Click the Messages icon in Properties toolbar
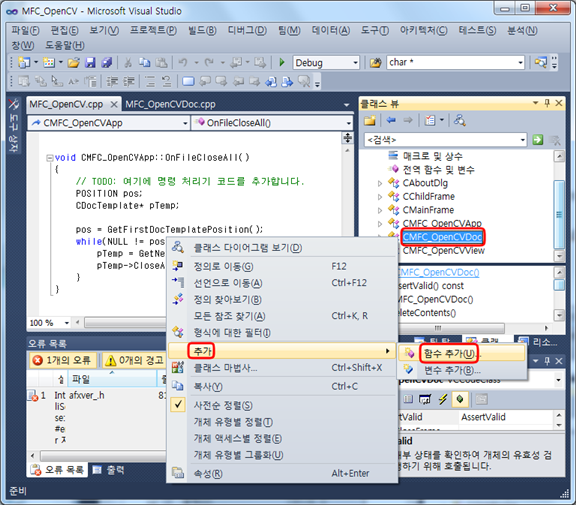This screenshot has width=576, height=505. click(x=425, y=399)
